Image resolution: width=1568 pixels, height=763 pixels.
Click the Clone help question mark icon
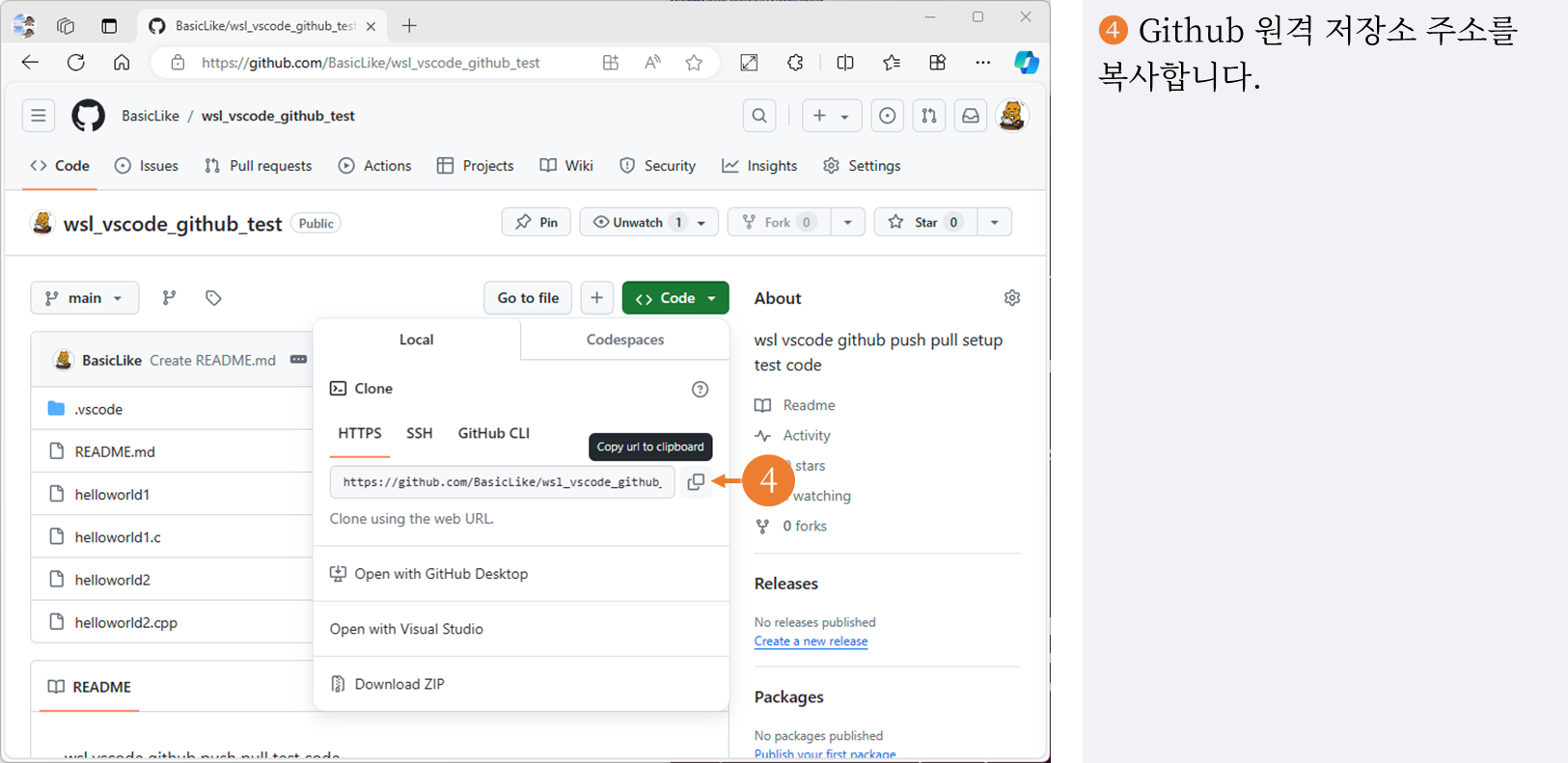click(700, 389)
